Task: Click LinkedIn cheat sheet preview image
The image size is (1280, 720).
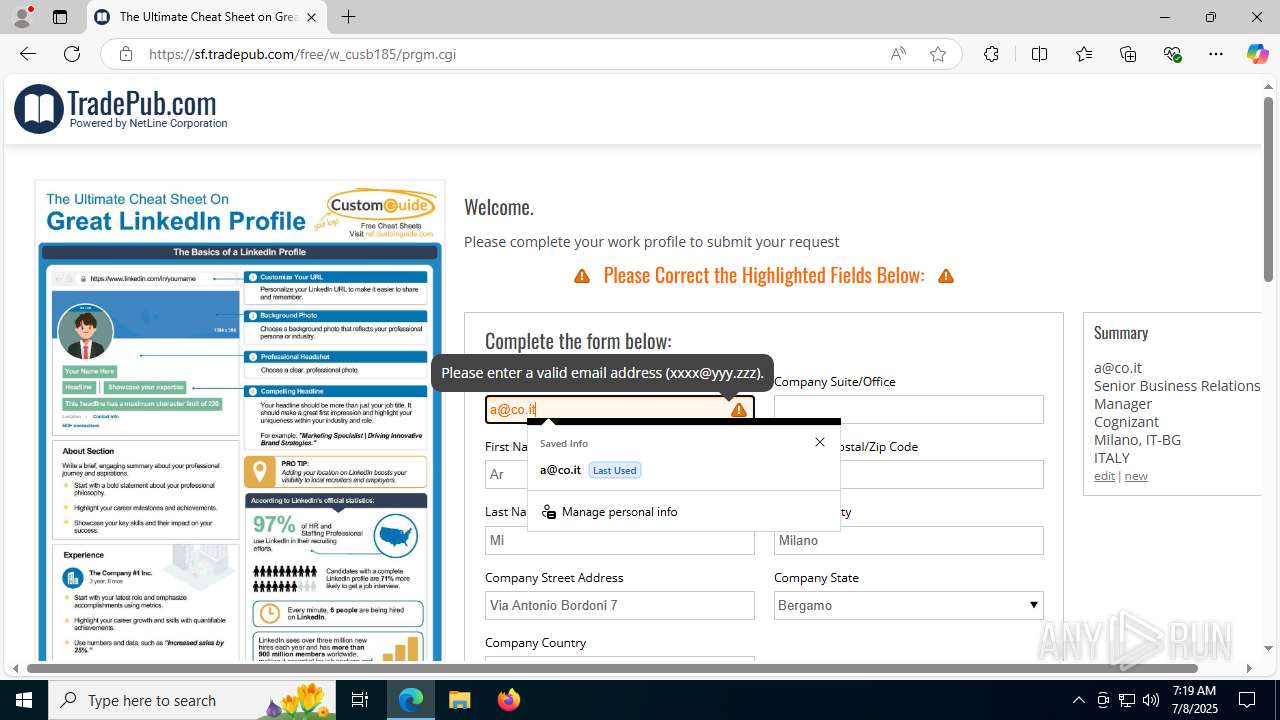Action: 240,420
